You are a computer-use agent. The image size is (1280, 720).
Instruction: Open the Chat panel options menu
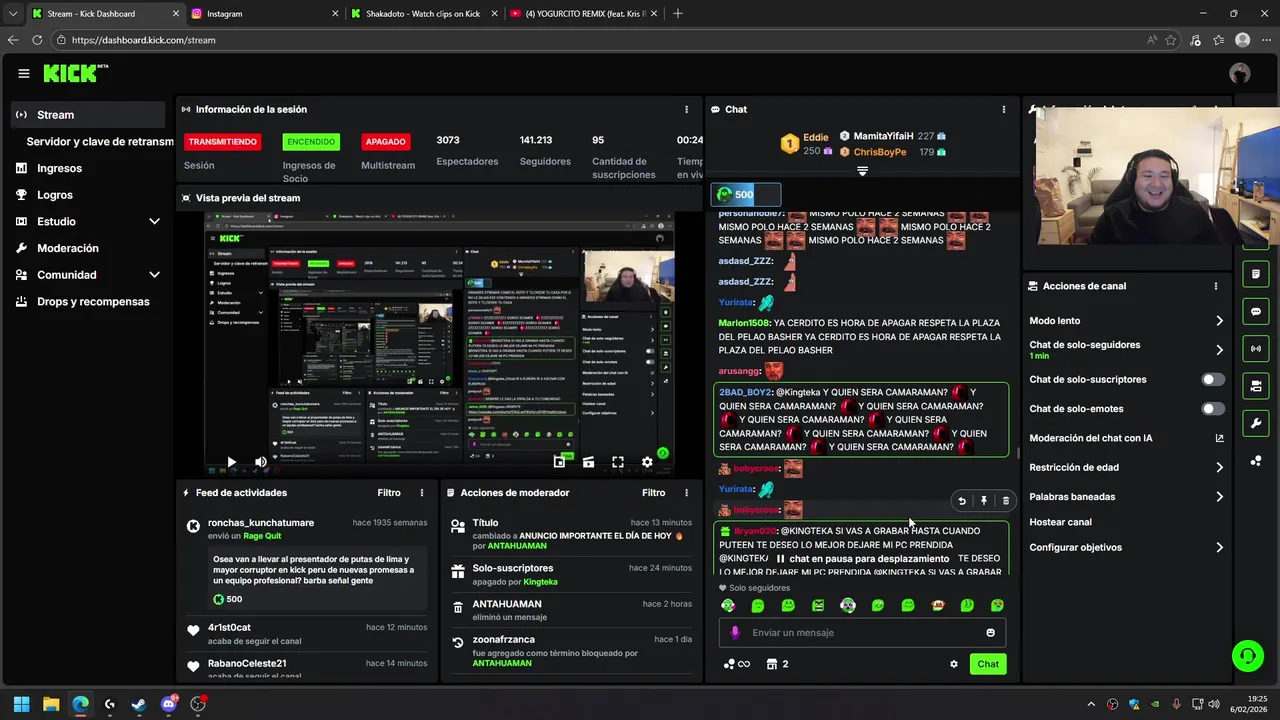[1004, 109]
